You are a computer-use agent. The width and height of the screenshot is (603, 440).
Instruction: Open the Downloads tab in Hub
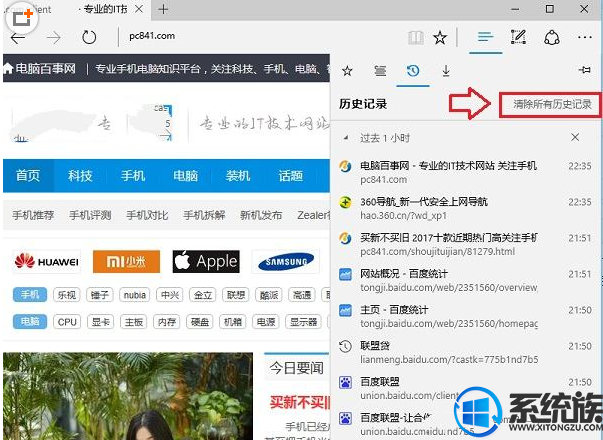click(446, 71)
